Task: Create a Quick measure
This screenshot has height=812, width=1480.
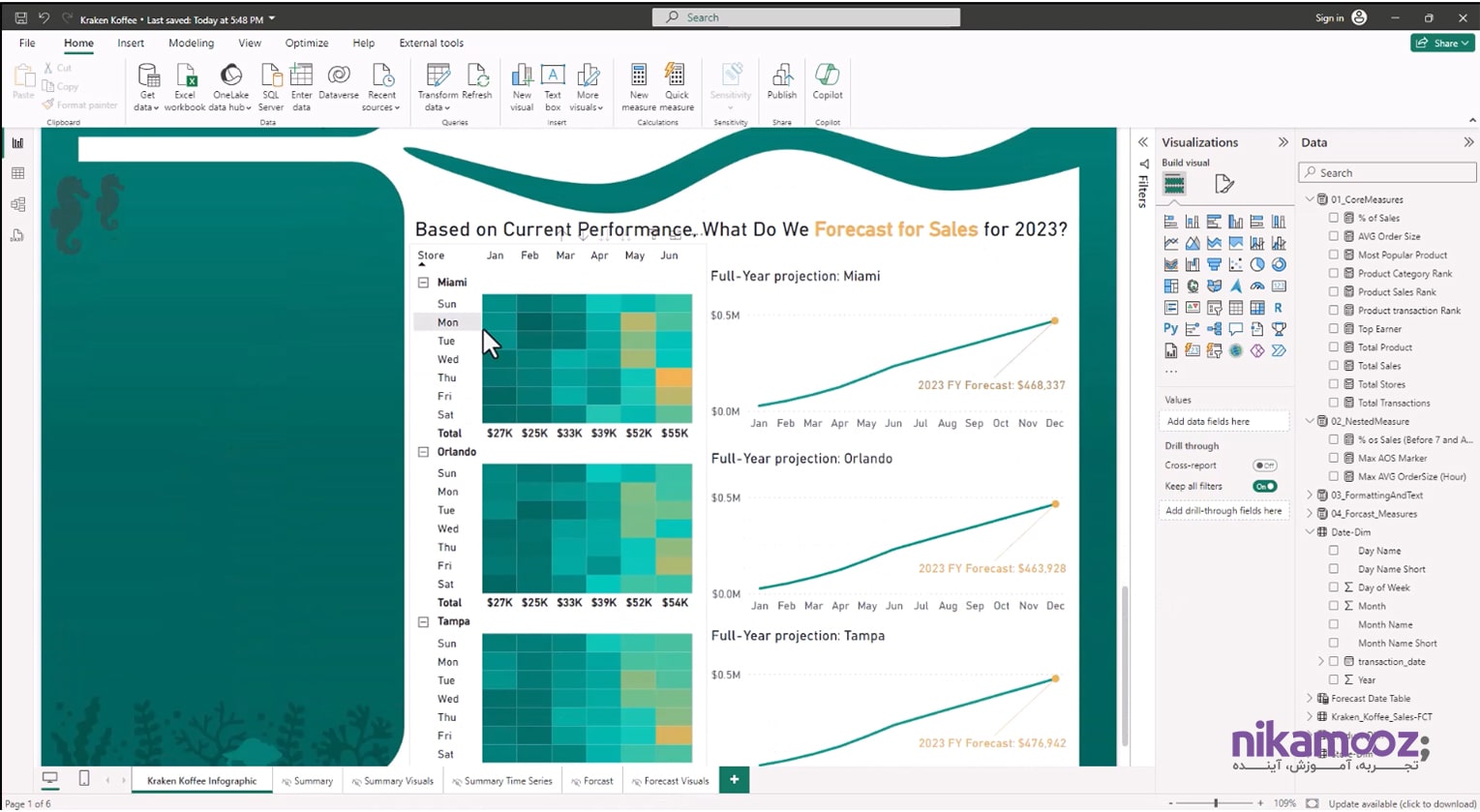Action: pos(677,87)
